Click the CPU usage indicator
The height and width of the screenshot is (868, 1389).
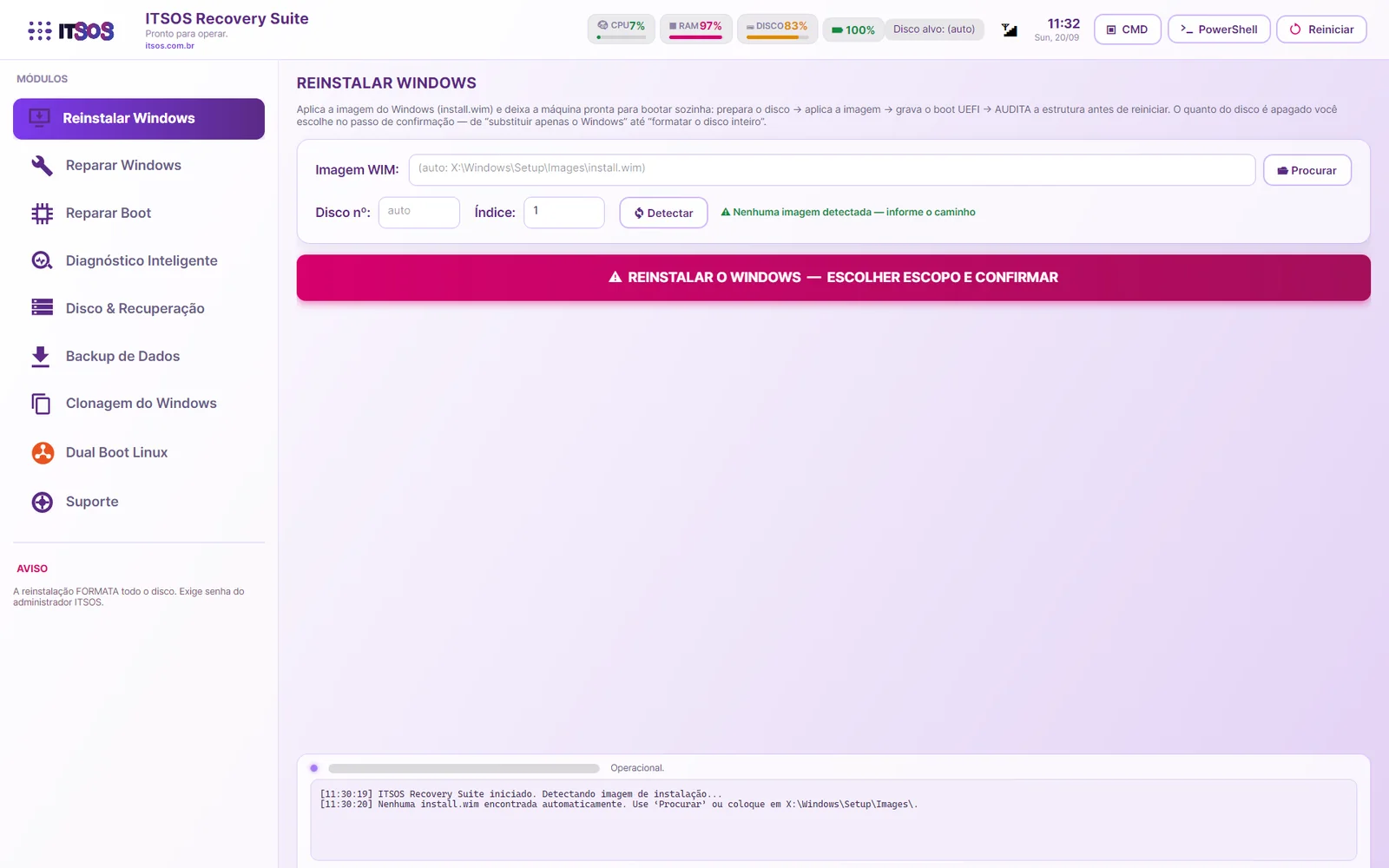point(621,29)
